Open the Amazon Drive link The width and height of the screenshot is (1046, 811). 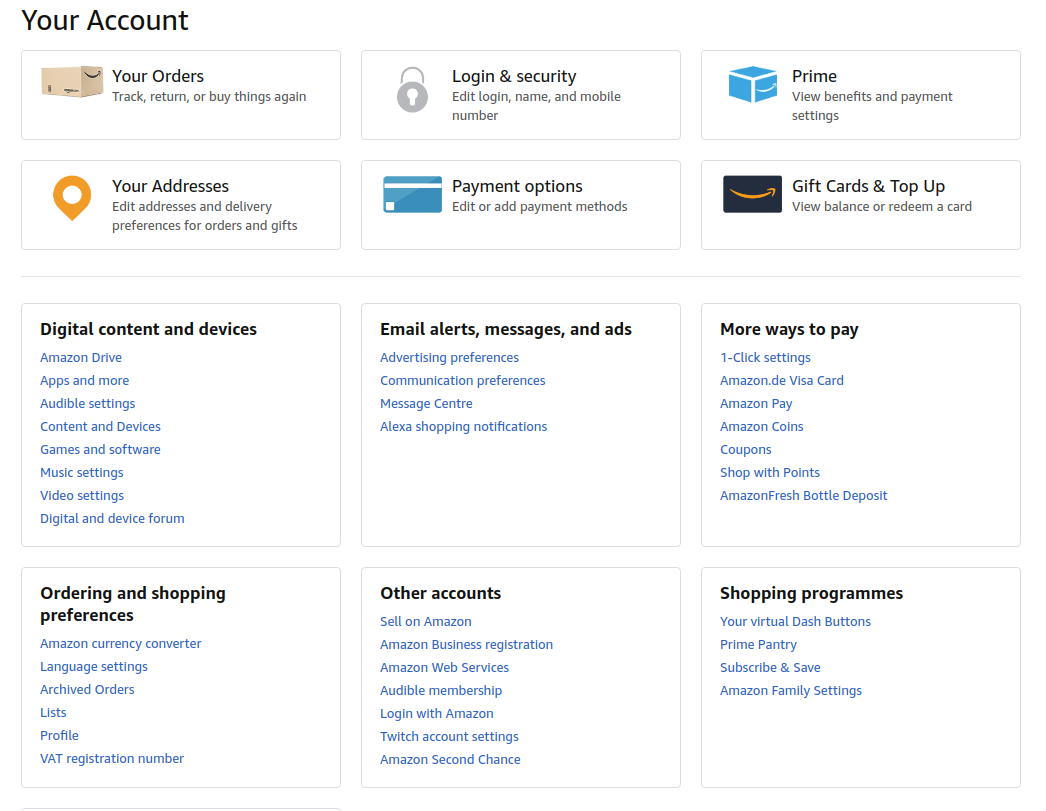coord(81,357)
